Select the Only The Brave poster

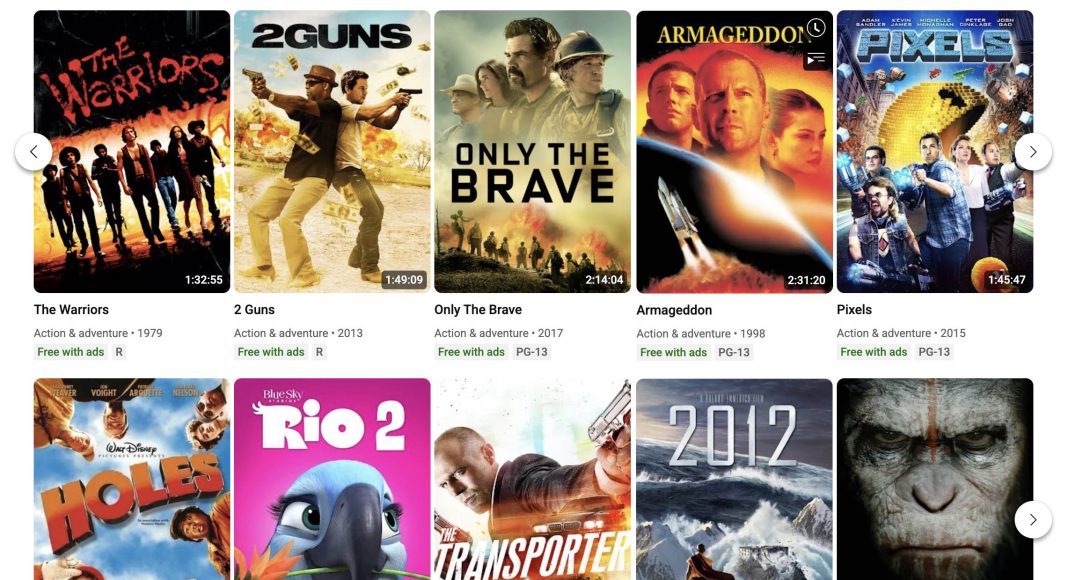(533, 152)
